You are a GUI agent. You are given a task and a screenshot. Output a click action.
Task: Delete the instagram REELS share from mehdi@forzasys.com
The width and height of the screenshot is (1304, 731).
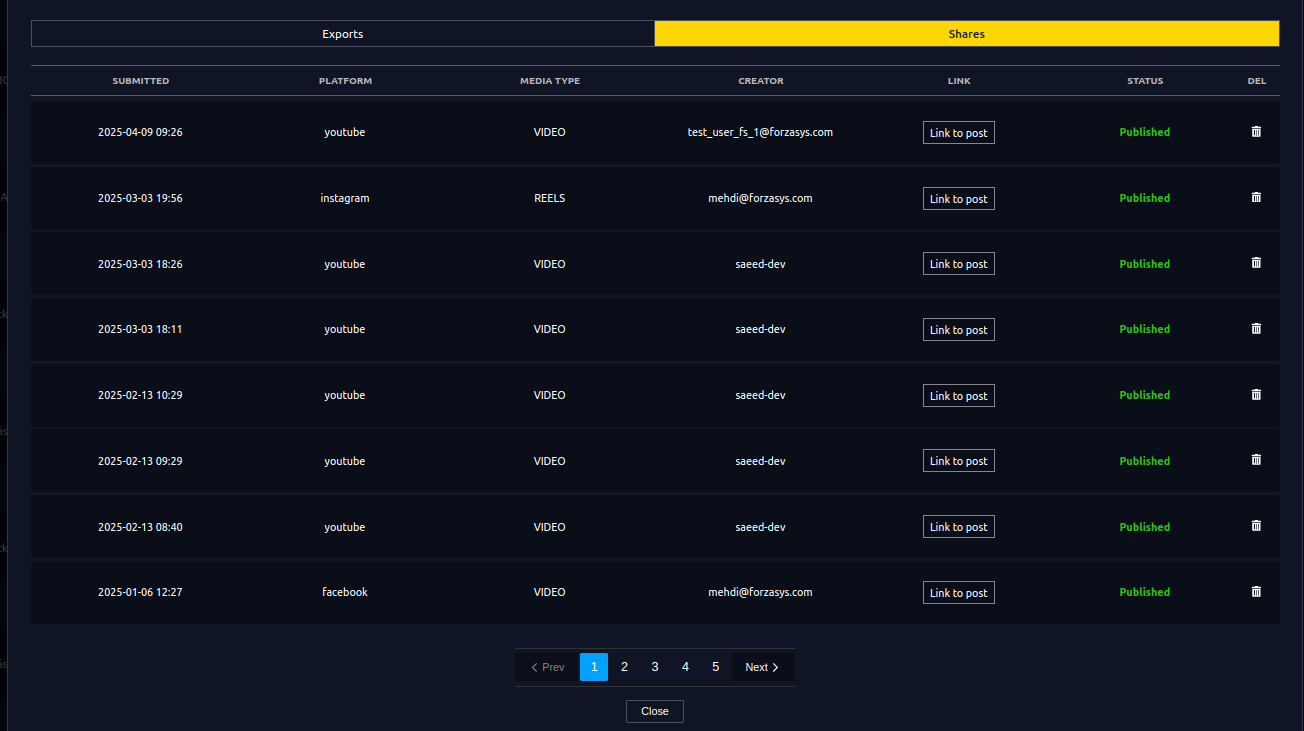click(1256, 197)
